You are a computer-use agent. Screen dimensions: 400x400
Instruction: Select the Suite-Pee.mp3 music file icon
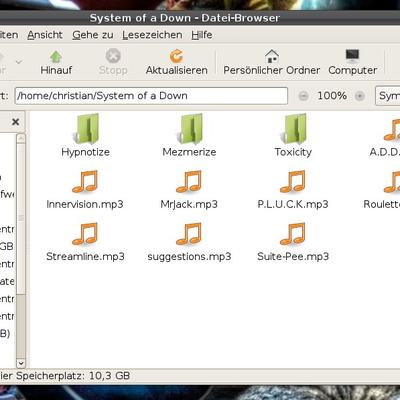pyautogui.click(x=293, y=234)
